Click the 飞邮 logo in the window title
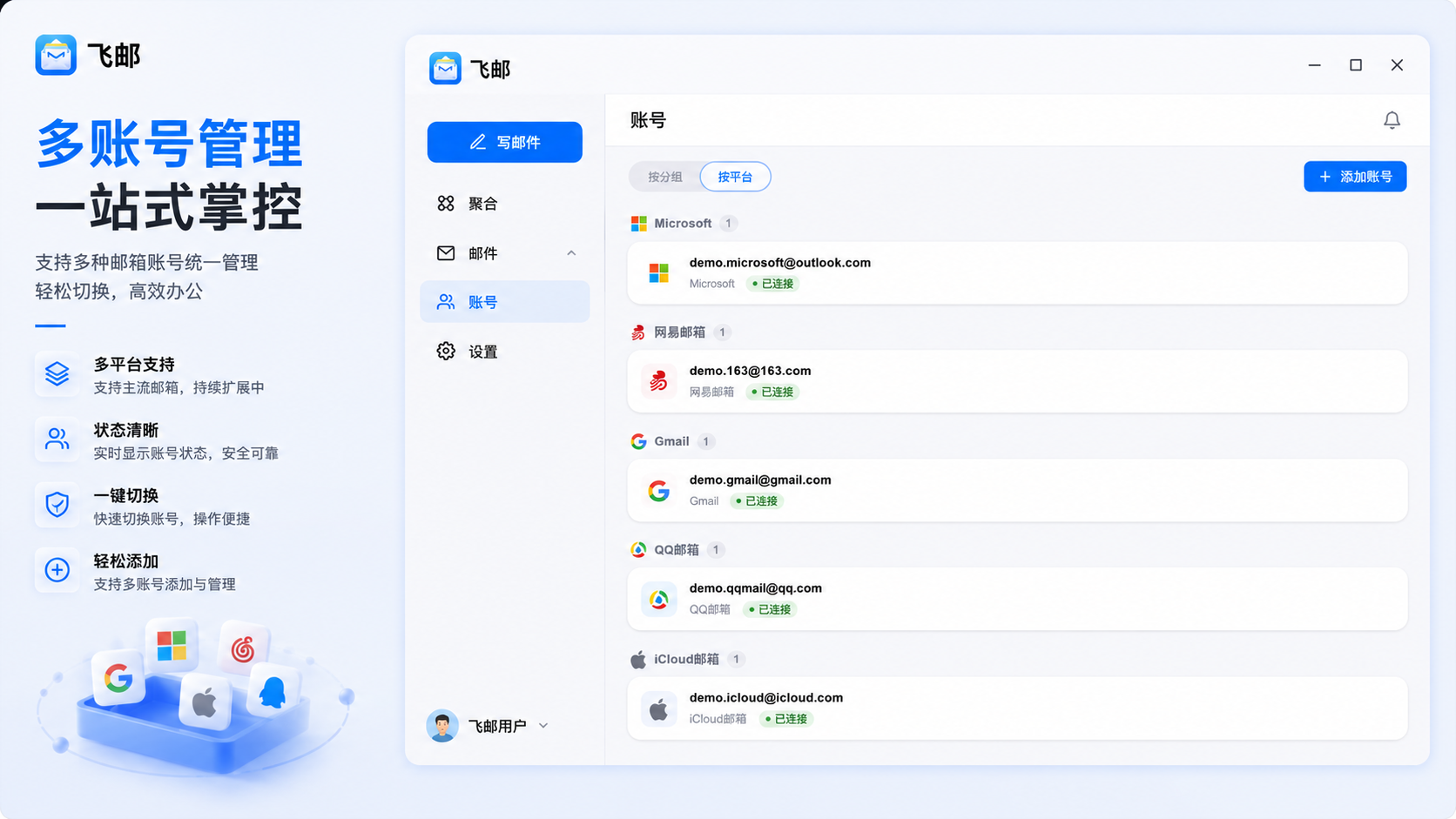The height and width of the screenshot is (819, 1456). click(445, 68)
